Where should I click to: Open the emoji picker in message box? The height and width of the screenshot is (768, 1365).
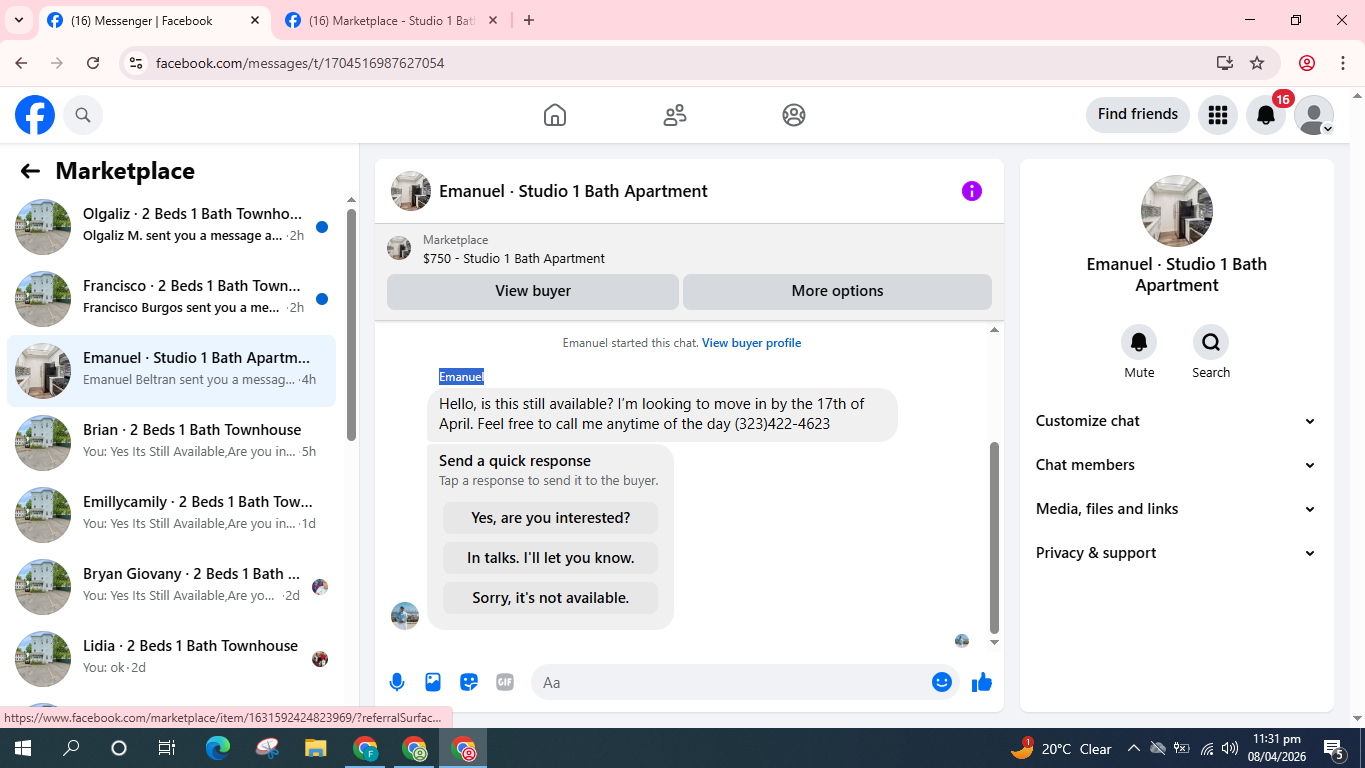point(941,682)
